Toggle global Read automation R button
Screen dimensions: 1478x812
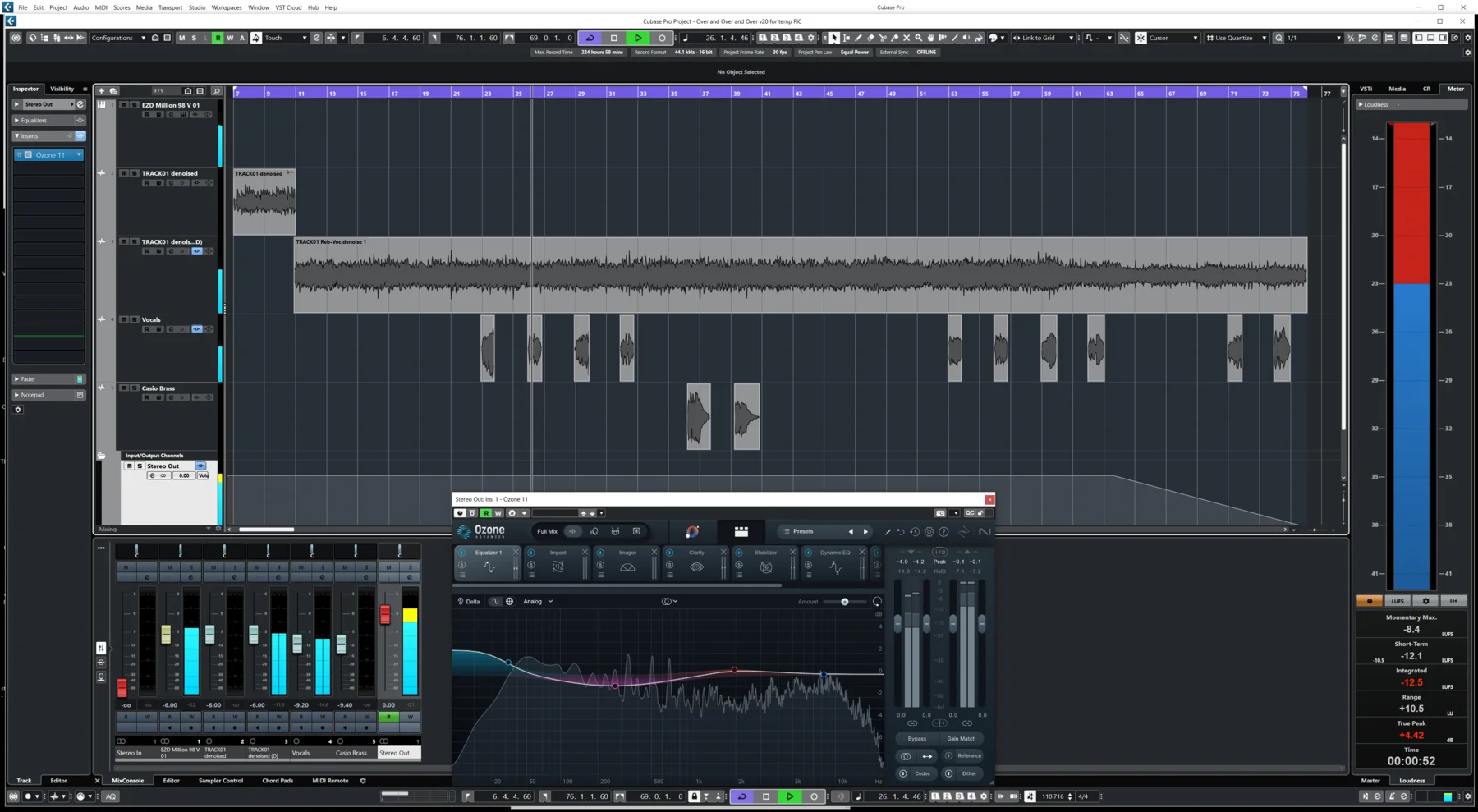point(218,38)
